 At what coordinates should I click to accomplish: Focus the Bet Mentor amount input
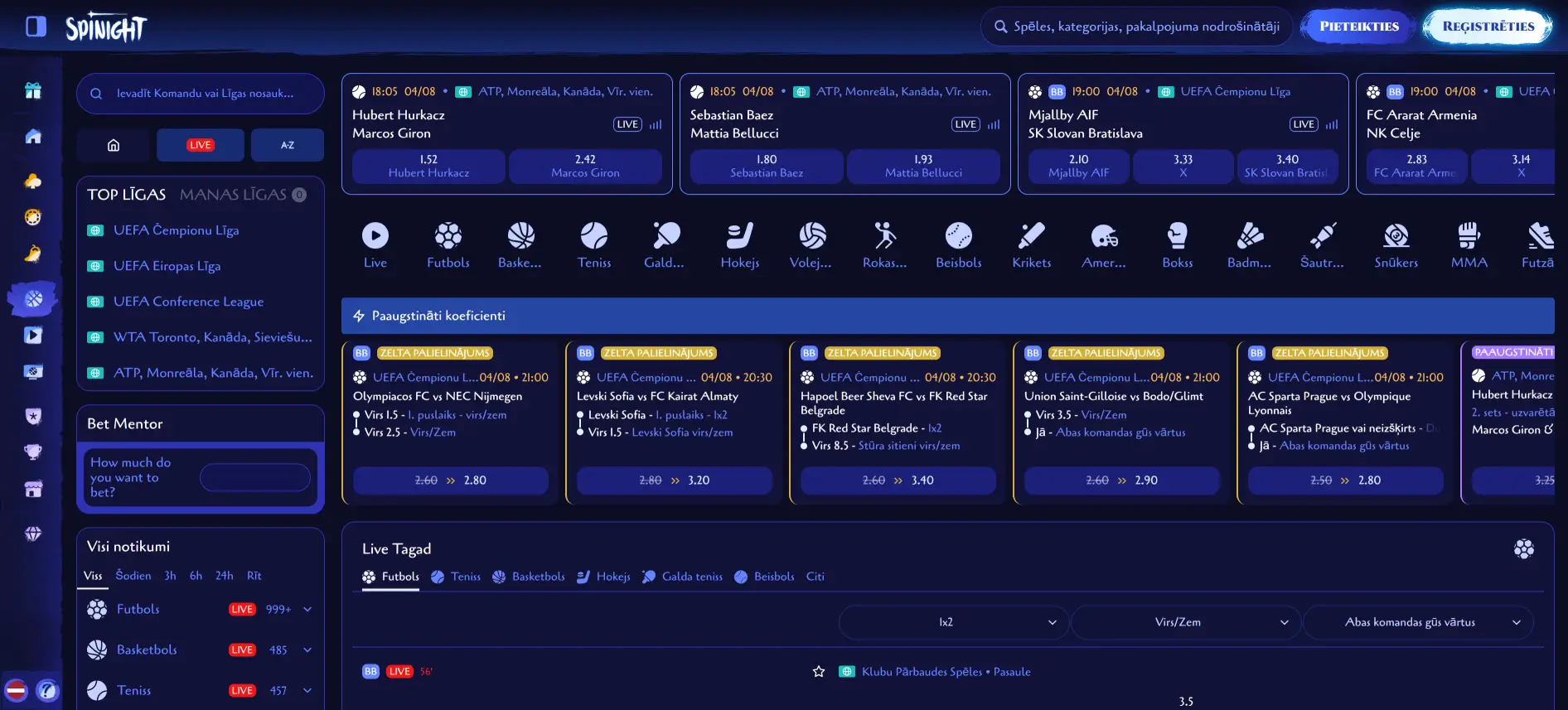click(x=255, y=477)
